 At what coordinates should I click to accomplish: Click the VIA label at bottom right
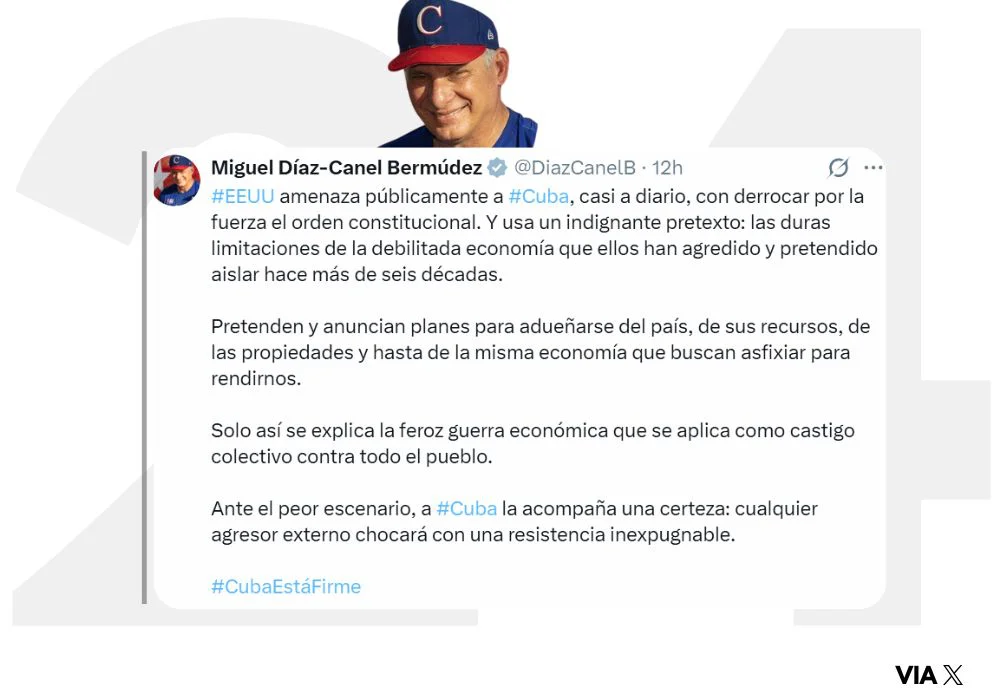point(916,675)
